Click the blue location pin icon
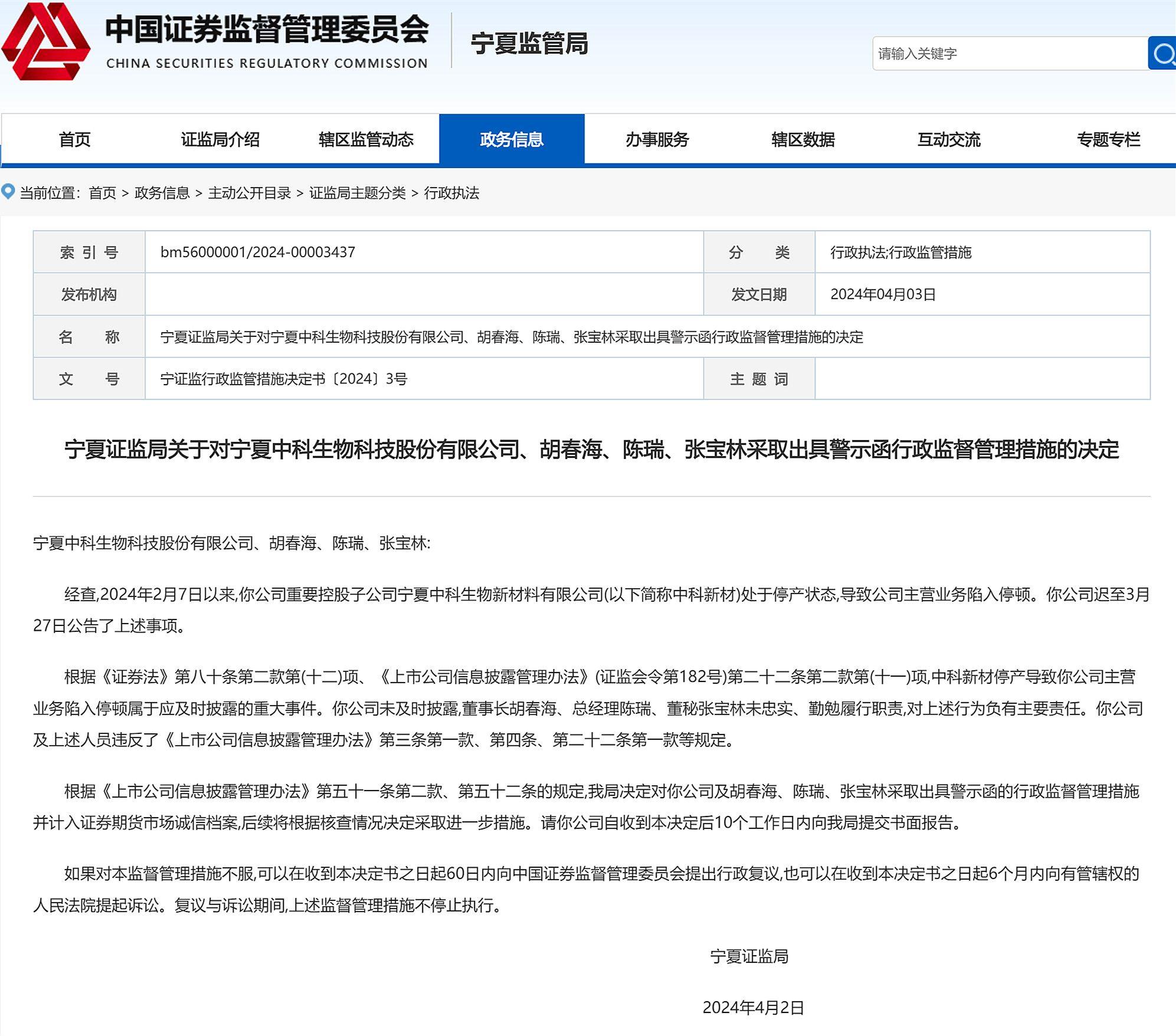The height and width of the screenshot is (1036, 1176). click(x=8, y=192)
